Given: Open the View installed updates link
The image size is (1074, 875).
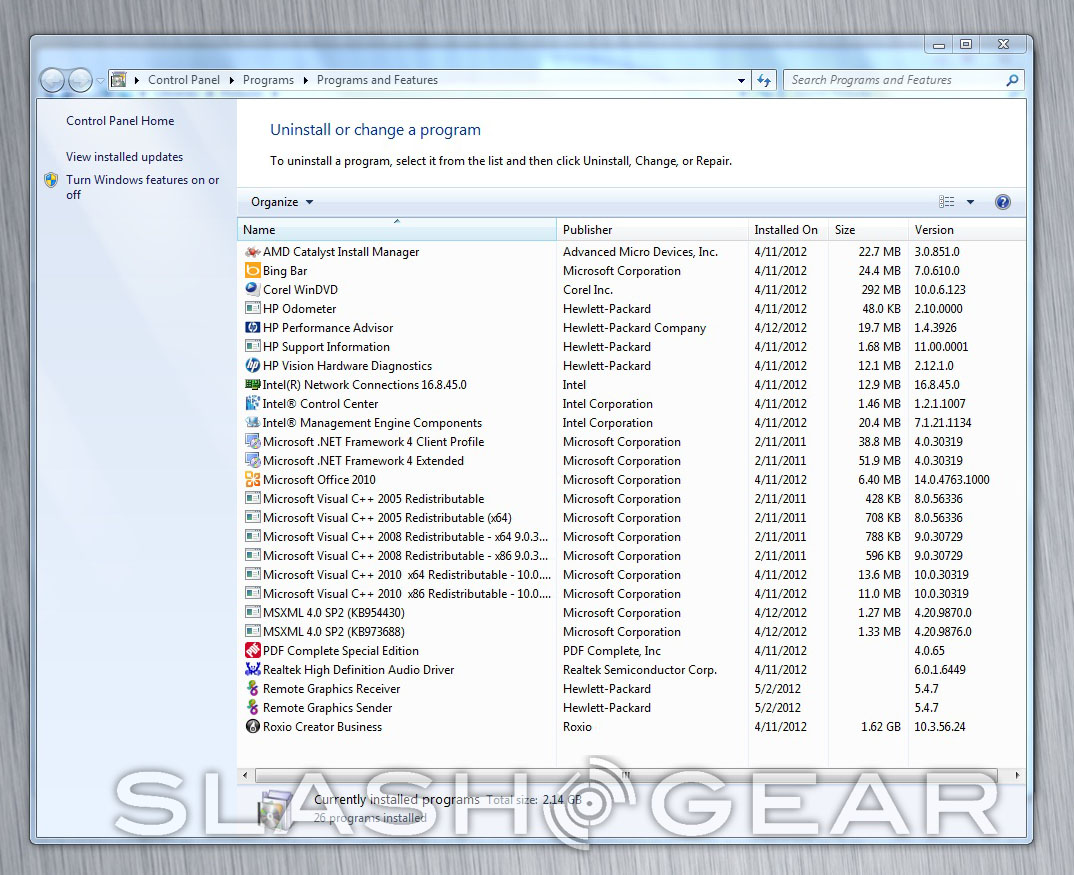Looking at the screenshot, I should tap(124, 157).
